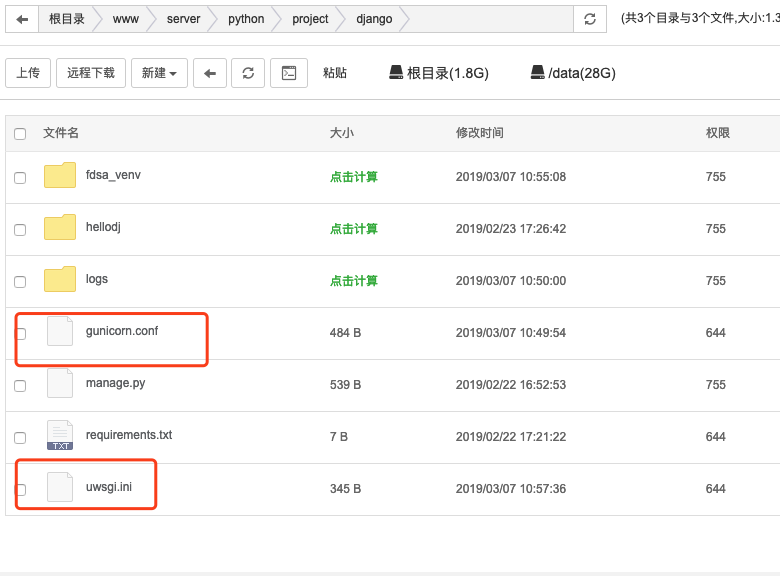
Task: Click the 根目录(1.8G) disk shortcut
Action: tap(439, 73)
